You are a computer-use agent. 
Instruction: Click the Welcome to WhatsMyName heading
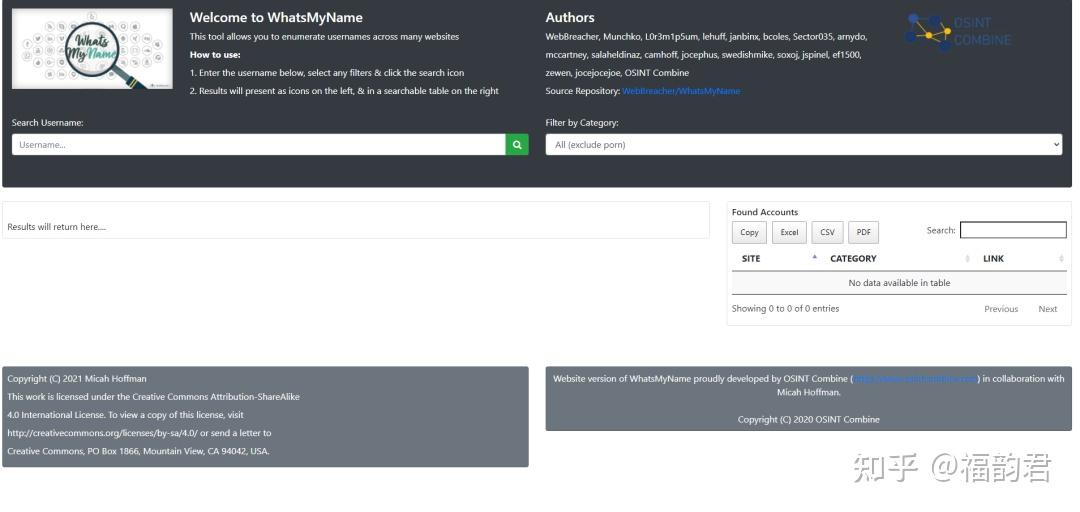point(276,17)
